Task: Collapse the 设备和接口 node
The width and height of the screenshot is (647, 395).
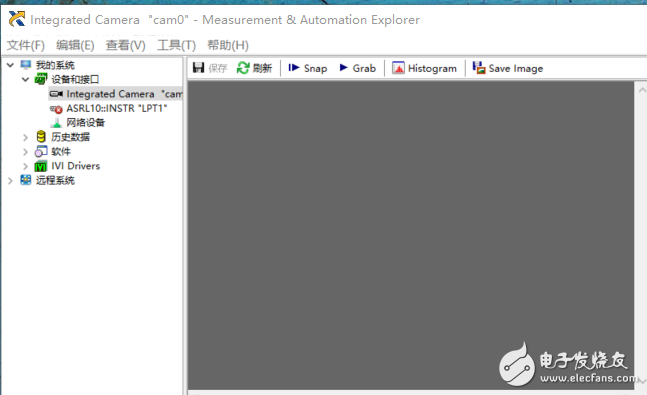Action: click(x=25, y=79)
